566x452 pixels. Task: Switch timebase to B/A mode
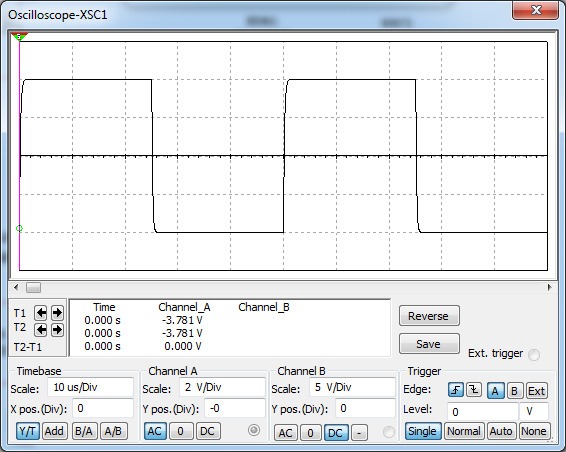coord(84,431)
